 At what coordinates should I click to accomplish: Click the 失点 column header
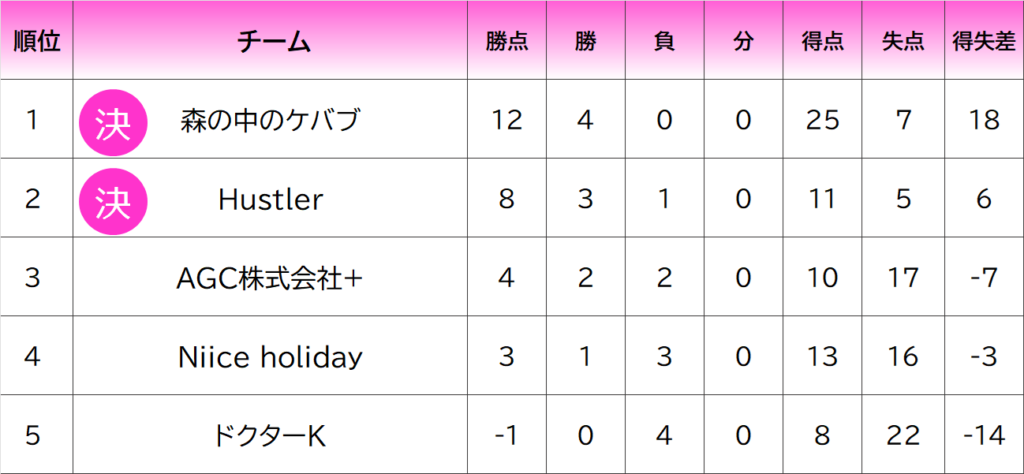tap(903, 42)
